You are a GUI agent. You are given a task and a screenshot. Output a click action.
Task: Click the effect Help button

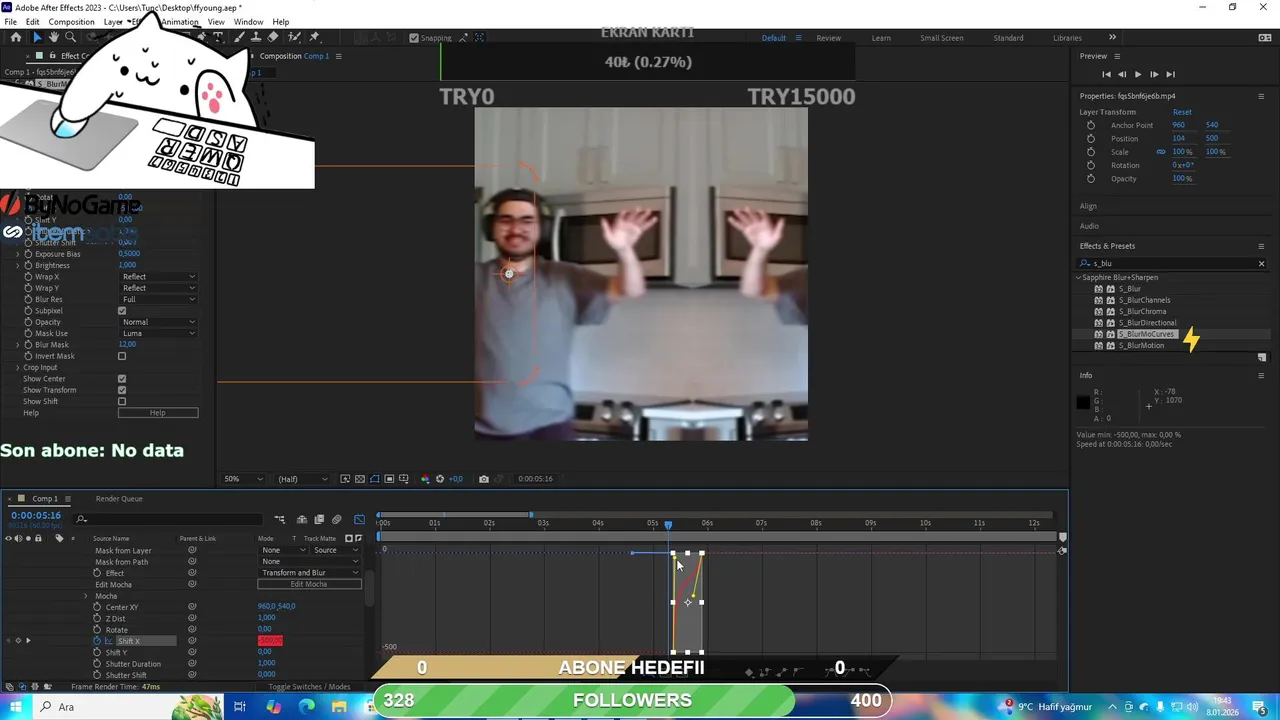coord(158,412)
